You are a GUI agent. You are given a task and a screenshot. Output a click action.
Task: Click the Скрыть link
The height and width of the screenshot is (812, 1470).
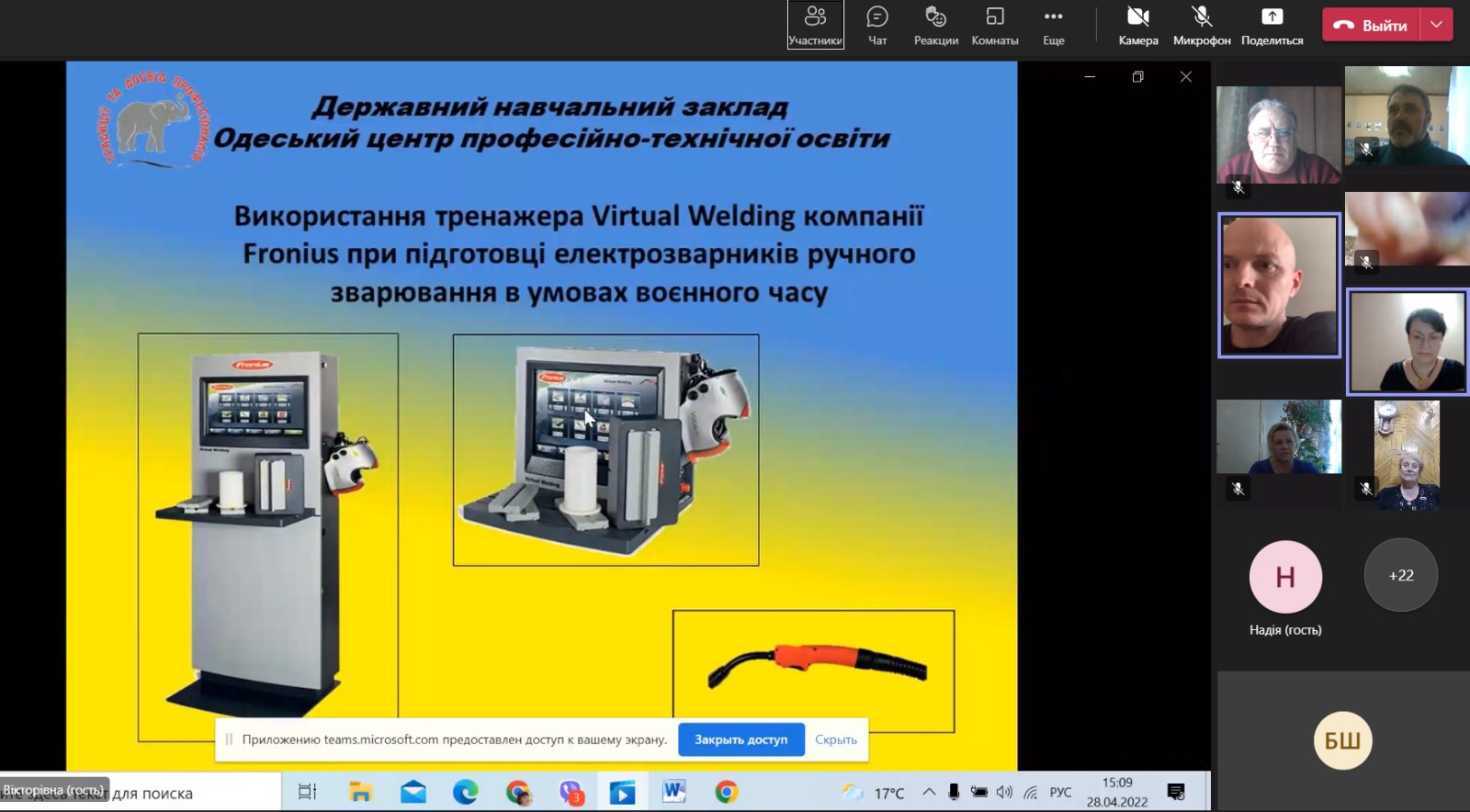pos(835,739)
